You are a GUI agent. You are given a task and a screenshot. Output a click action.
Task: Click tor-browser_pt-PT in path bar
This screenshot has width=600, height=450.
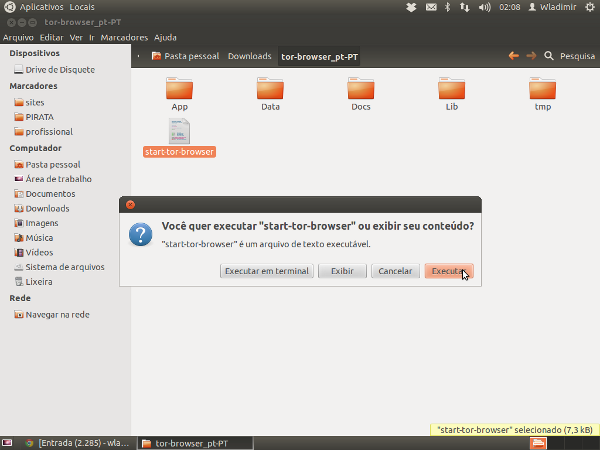coord(319,57)
